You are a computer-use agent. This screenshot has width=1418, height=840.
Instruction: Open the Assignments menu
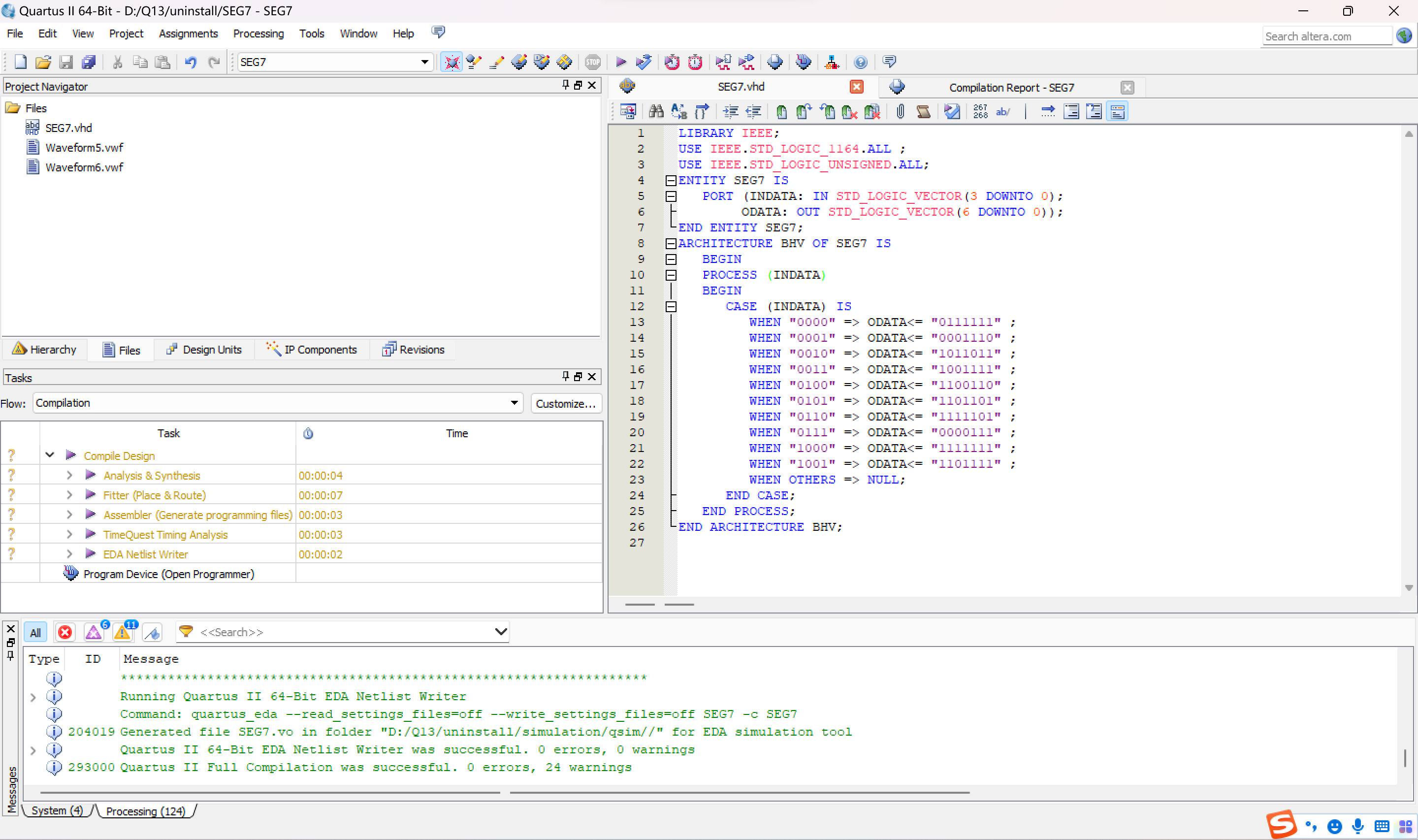pyautogui.click(x=188, y=33)
